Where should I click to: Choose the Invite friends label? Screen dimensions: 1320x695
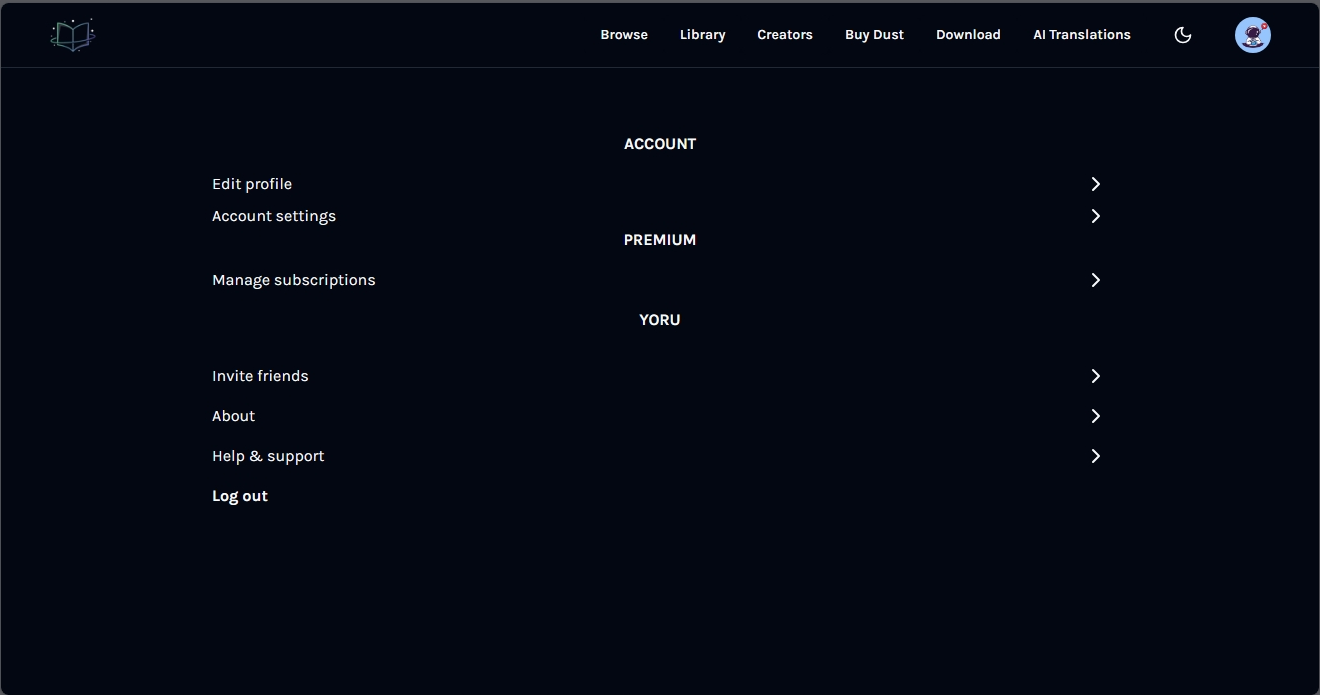pyautogui.click(x=260, y=376)
